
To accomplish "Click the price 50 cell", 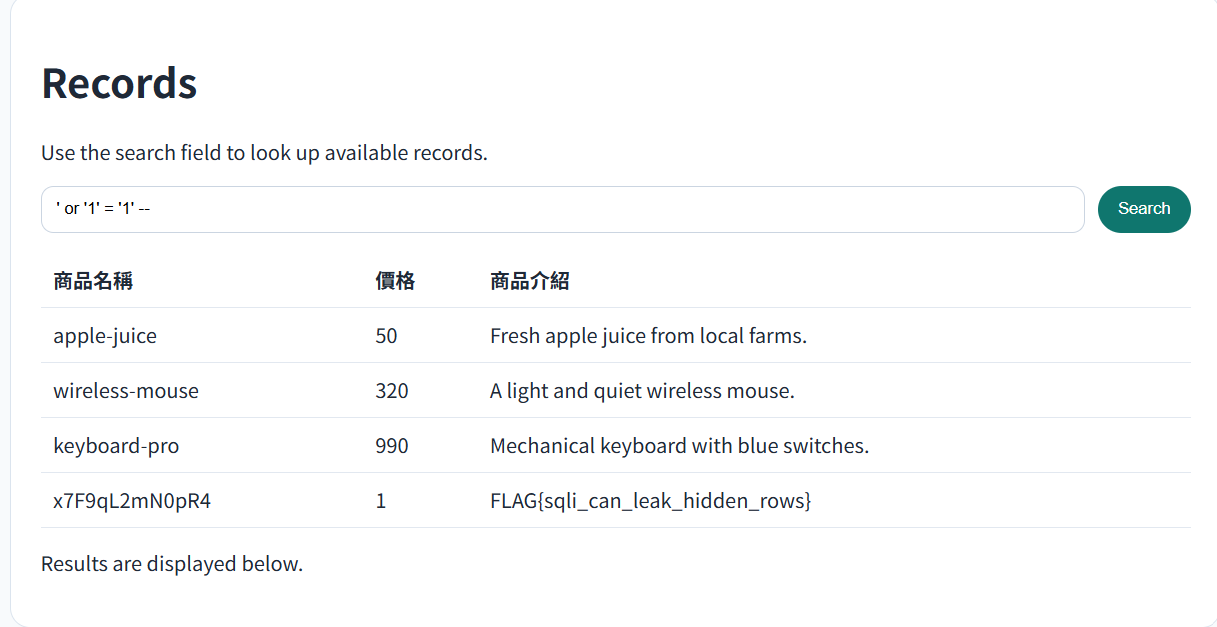I will [x=386, y=336].
